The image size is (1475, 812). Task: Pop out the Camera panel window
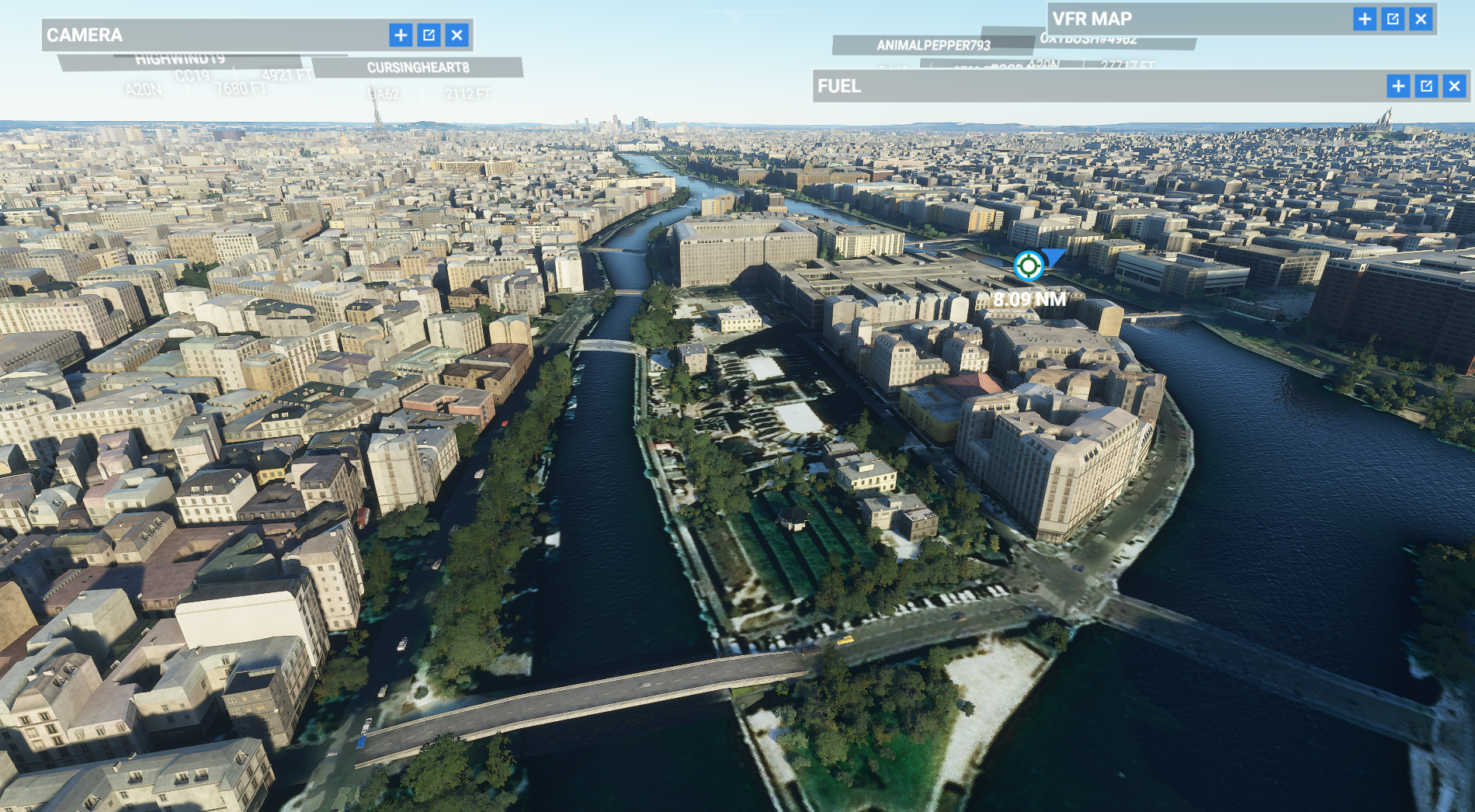[429, 35]
